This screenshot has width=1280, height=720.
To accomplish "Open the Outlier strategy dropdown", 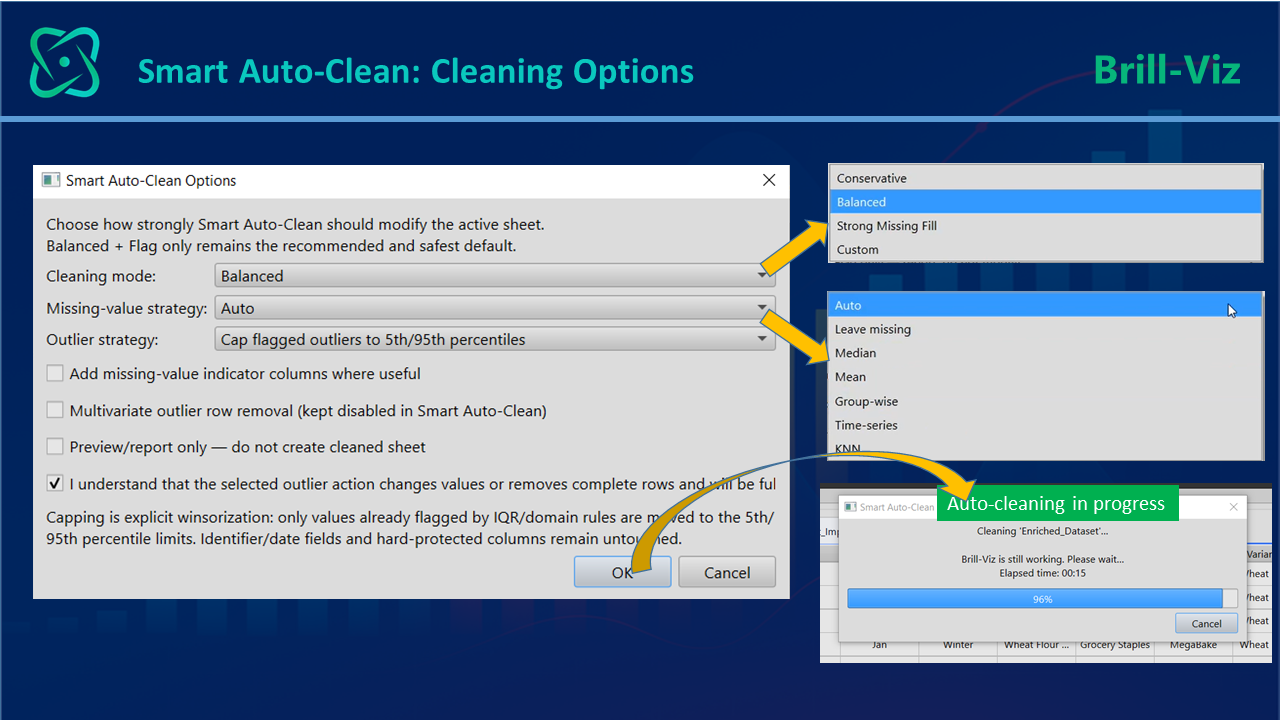I will pos(495,340).
